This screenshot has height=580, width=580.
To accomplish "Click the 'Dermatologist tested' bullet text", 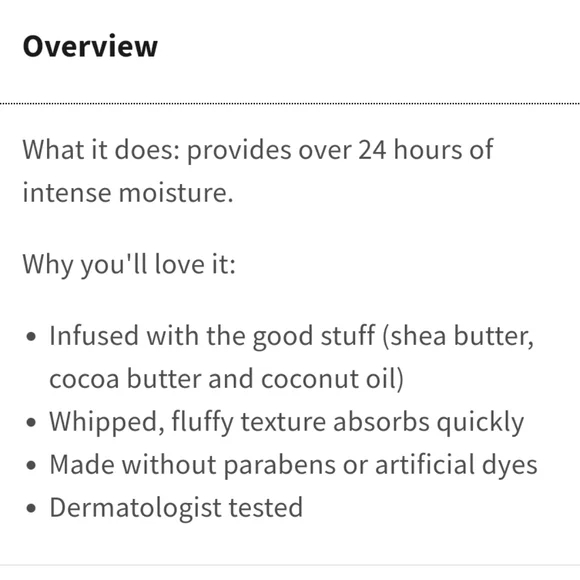I will click(x=176, y=508).
